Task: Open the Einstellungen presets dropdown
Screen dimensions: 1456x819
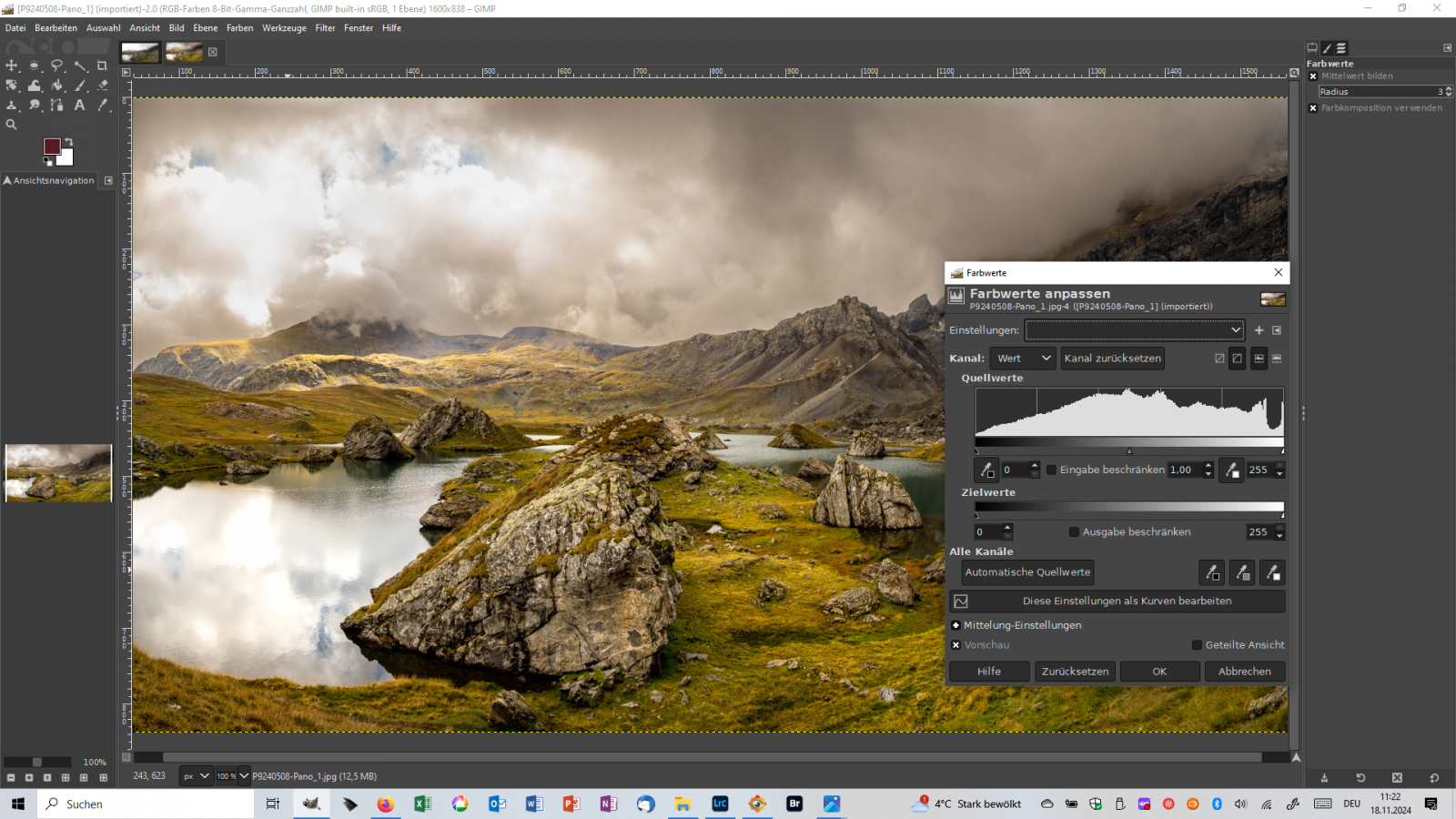Action: [x=1134, y=330]
